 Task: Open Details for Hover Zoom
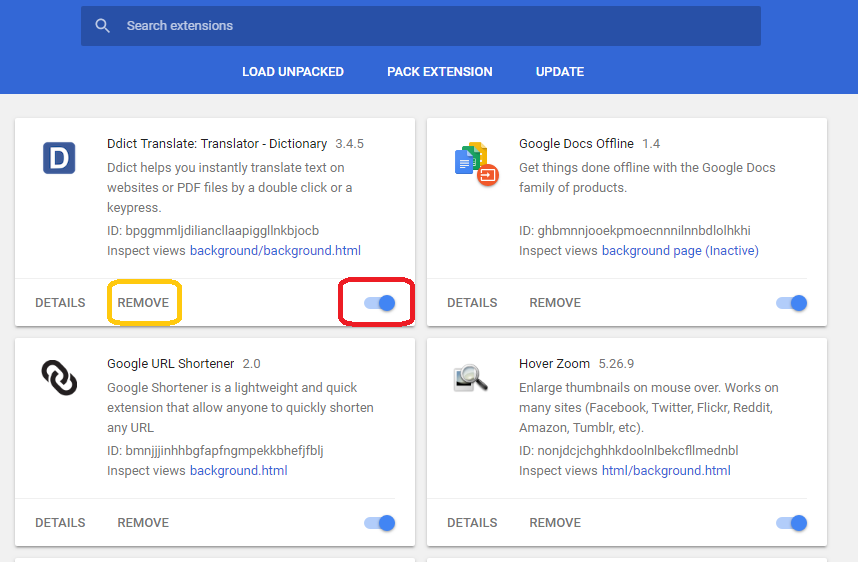(472, 523)
